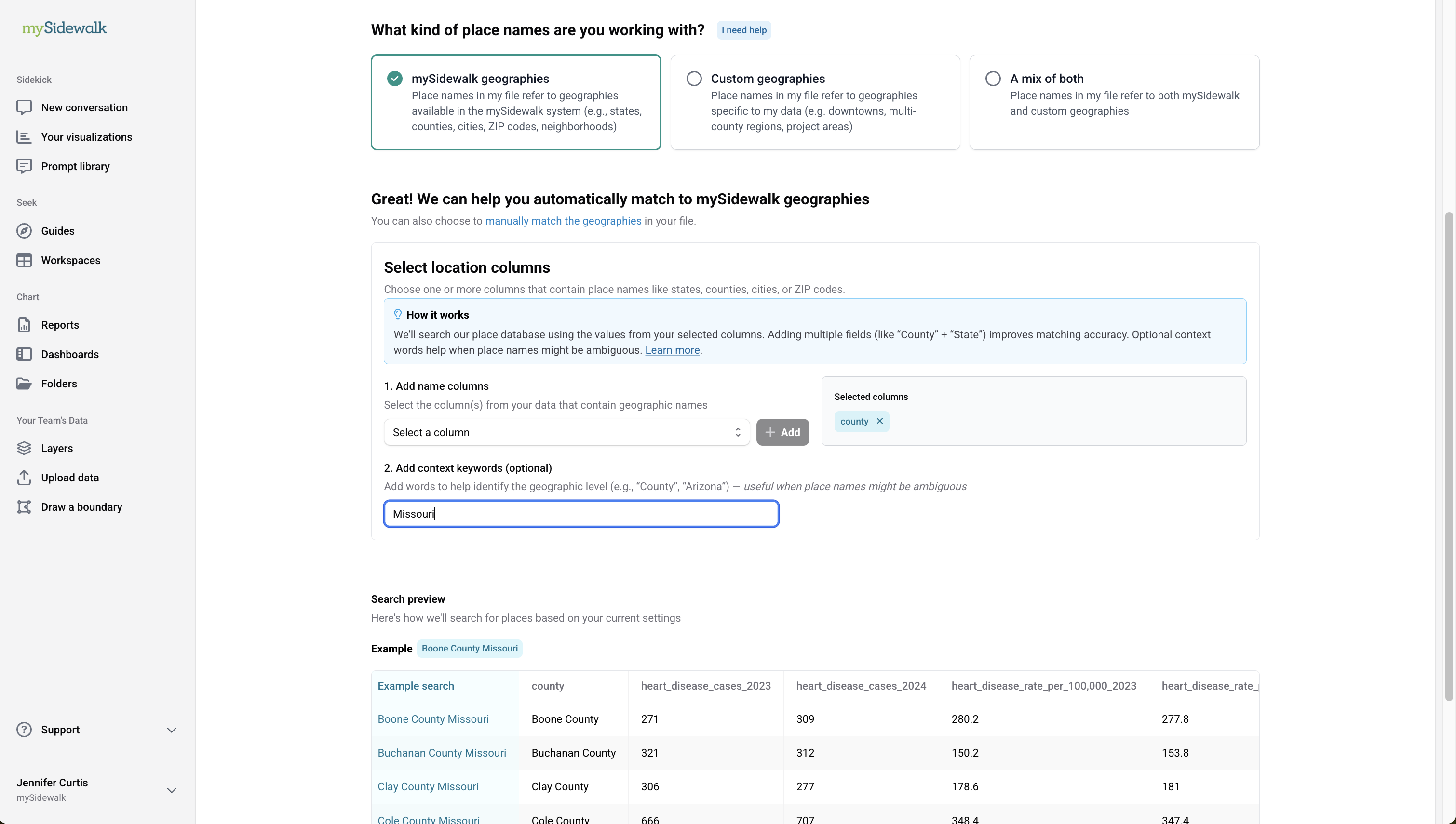Select A mix of both option
This screenshot has height=824, width=1456.
pyautogui.click(x=993, y=78)
